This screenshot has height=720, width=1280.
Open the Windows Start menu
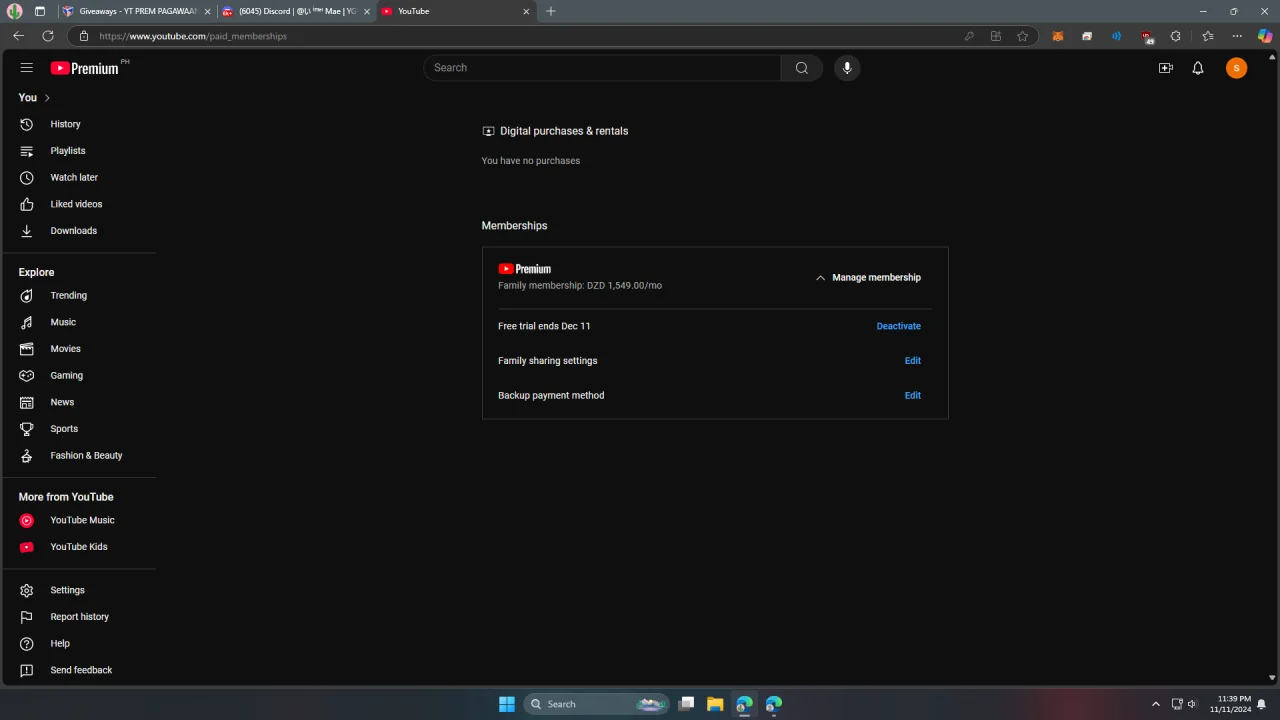pyautogui.click(x=507, y=704)
